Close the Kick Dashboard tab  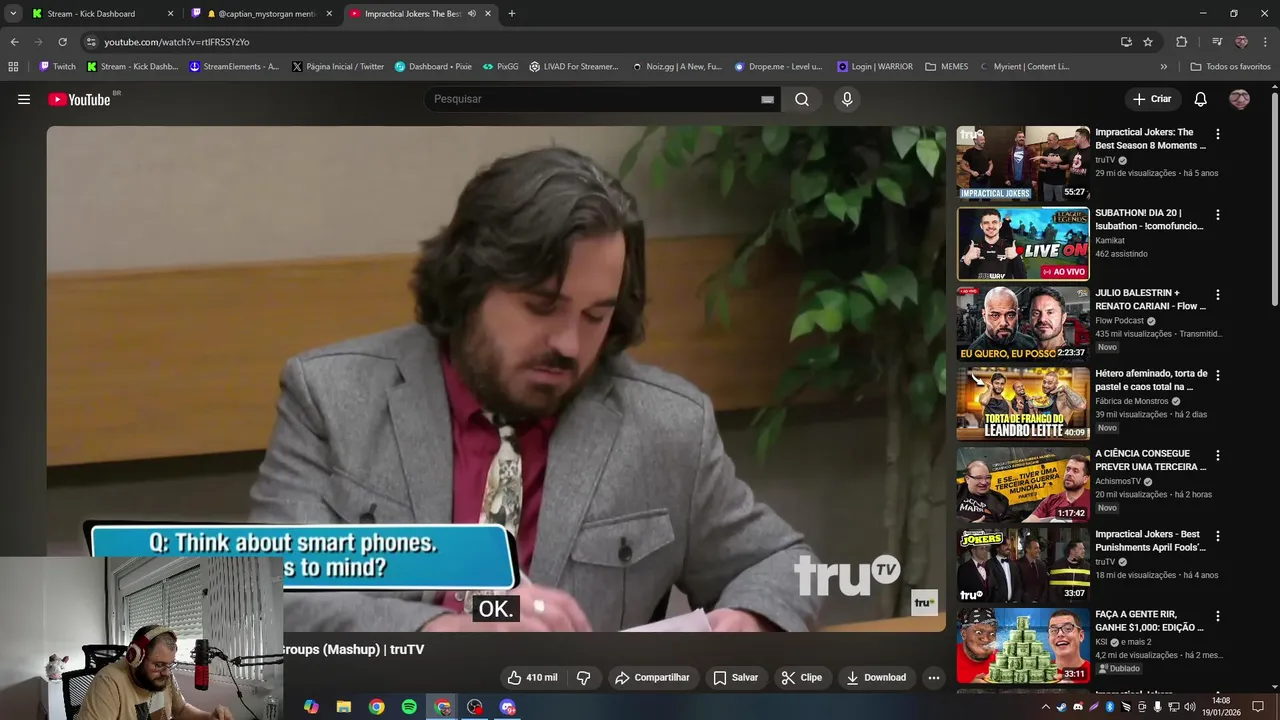coord(170,14)
